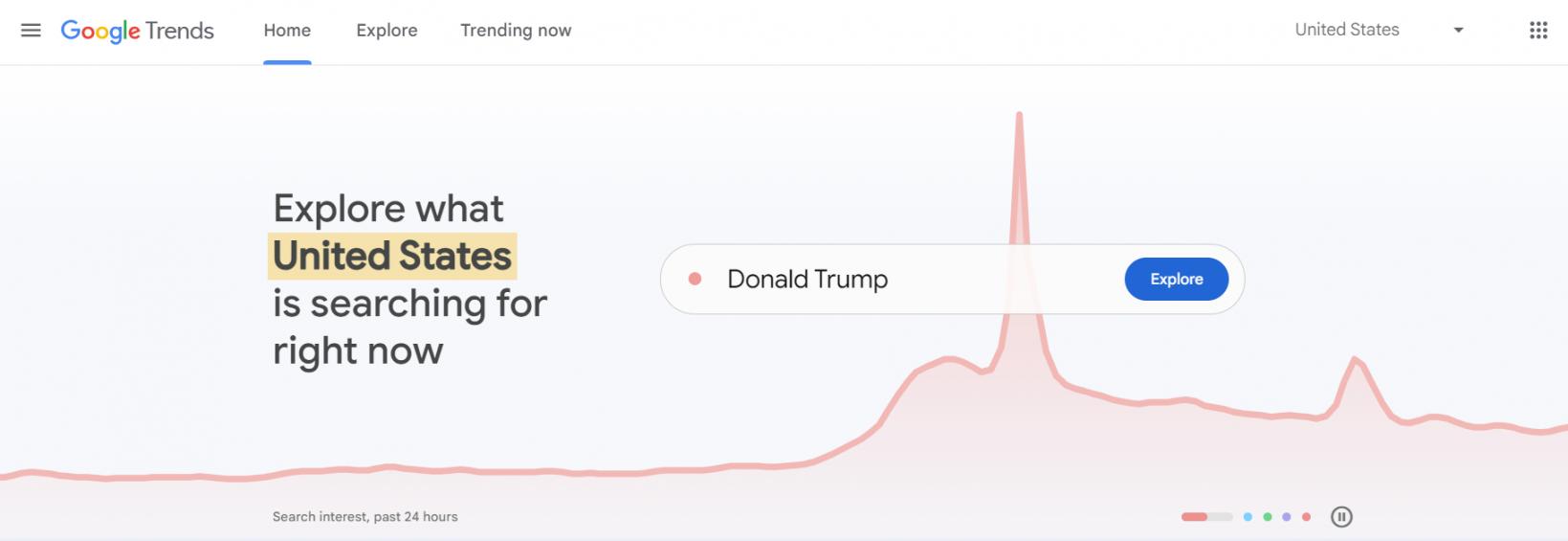Open the hamburger main menu
1568x541 pixels.
pyautogui.click(x=31, y=30)
